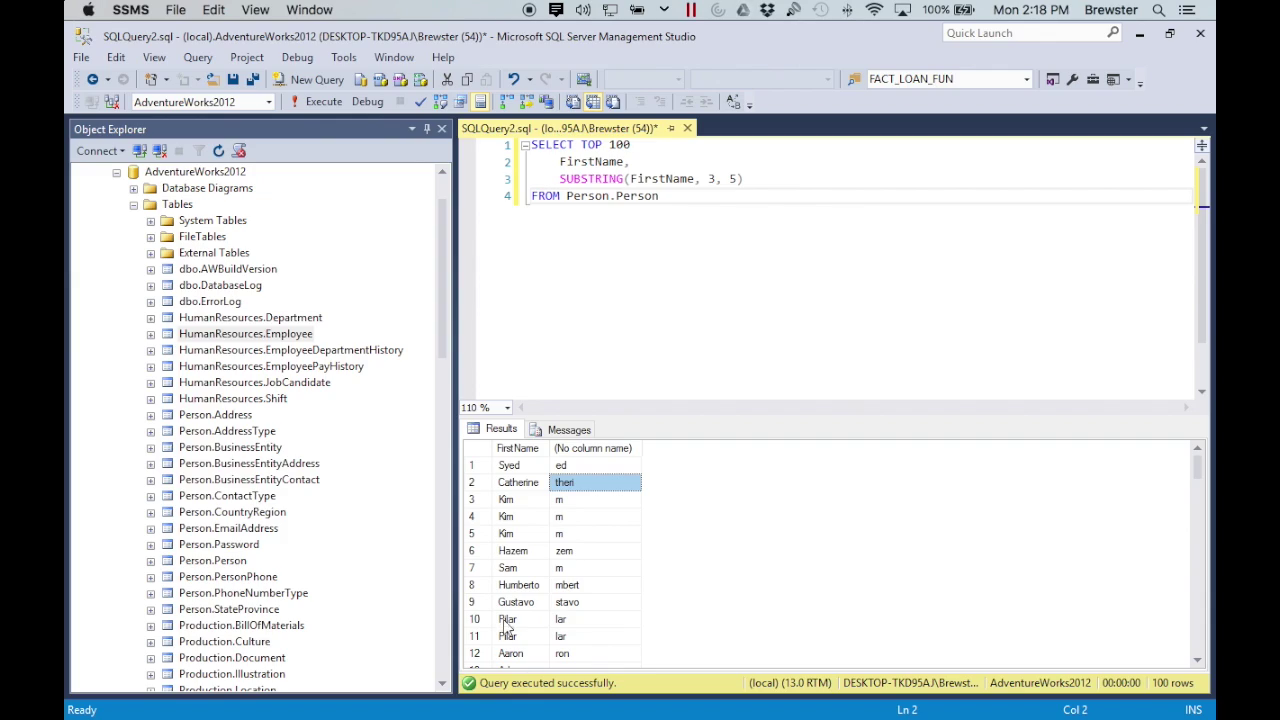Image resolution: width=1280 pixels, height=720 pixels.
Task: Click the macOS Spotlight search icon
Action: [x=1158, y=10]
